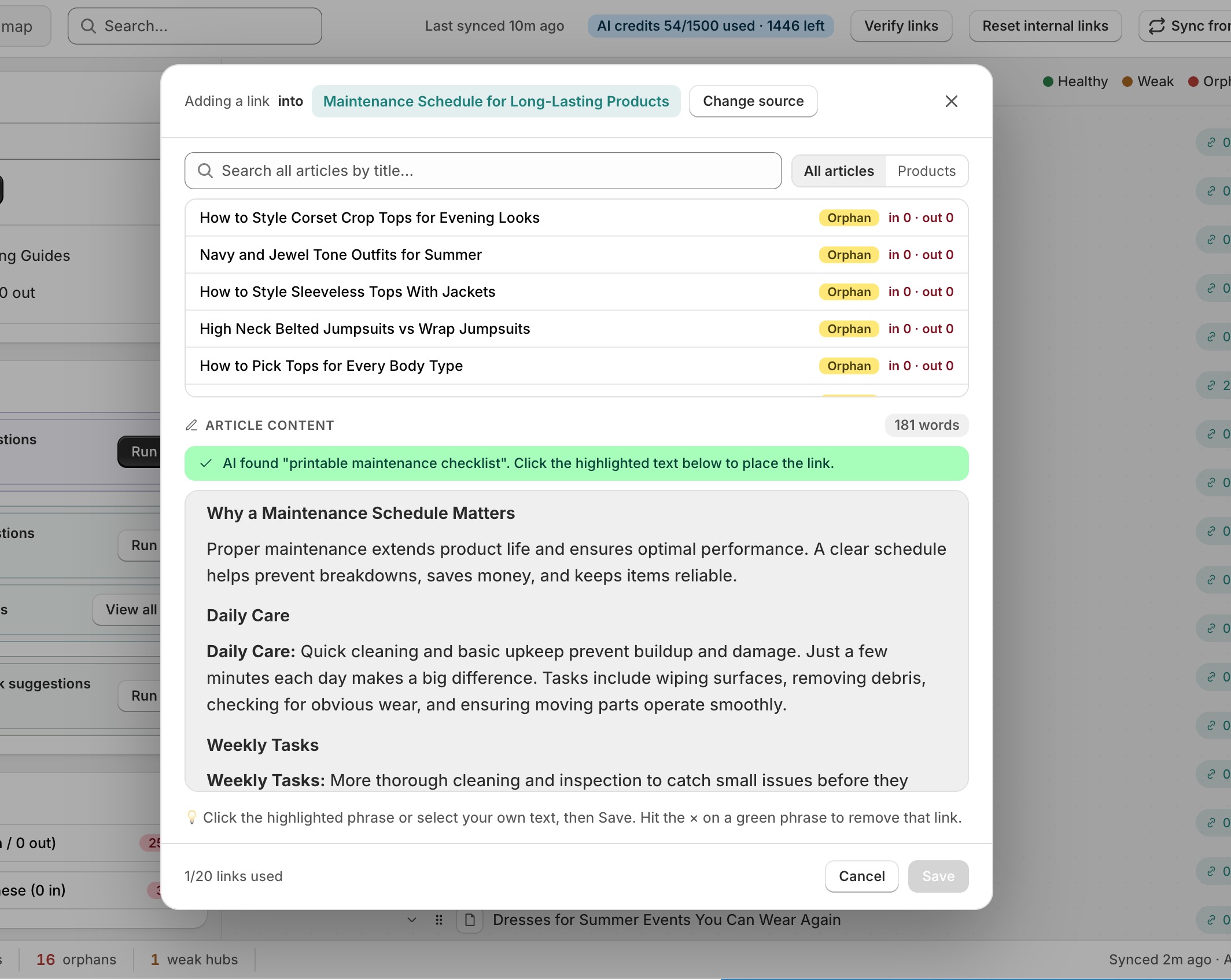Click the 1/20 links used counter

233,876
